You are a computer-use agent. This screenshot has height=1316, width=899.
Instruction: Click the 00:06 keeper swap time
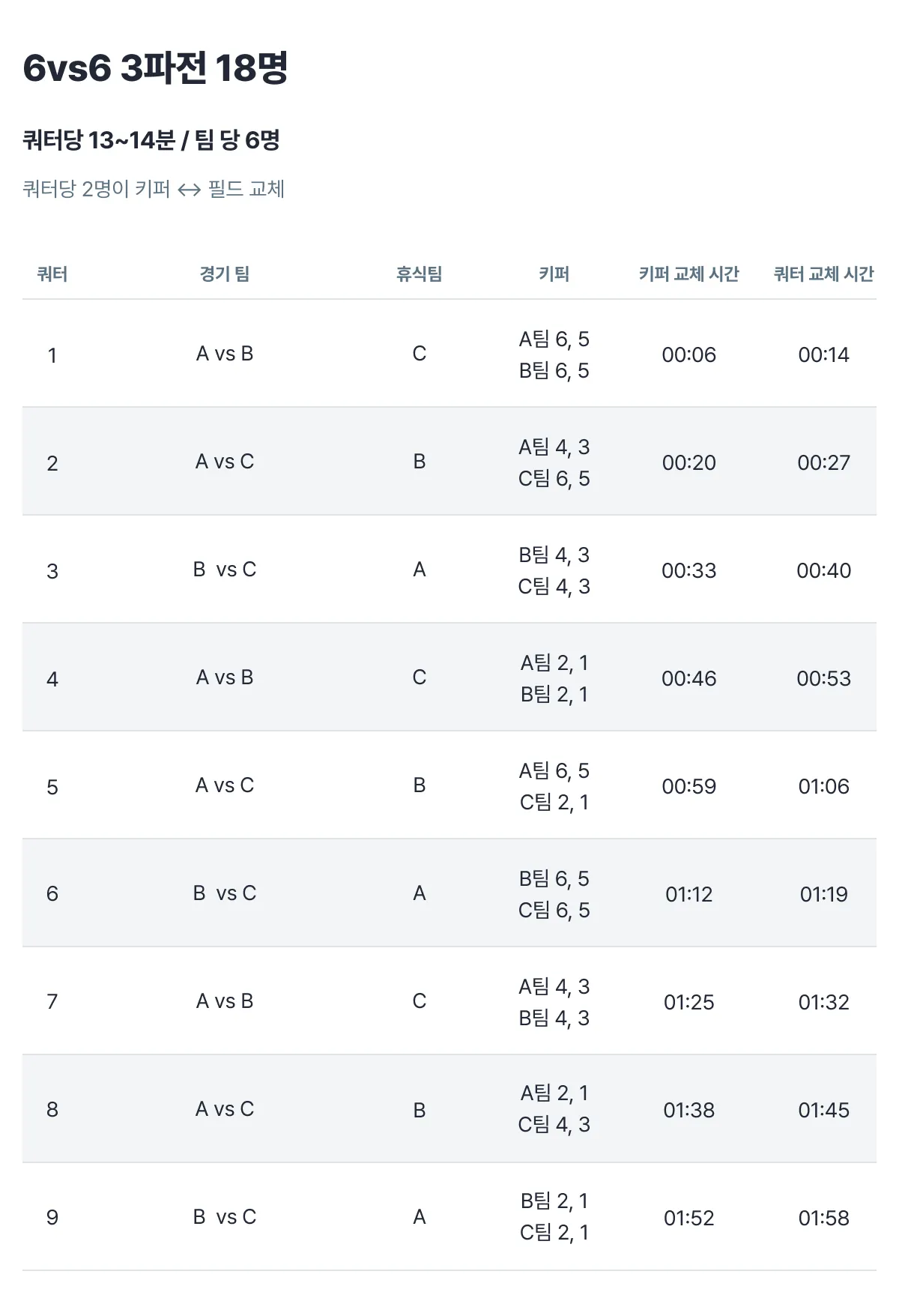pos(689,354)
